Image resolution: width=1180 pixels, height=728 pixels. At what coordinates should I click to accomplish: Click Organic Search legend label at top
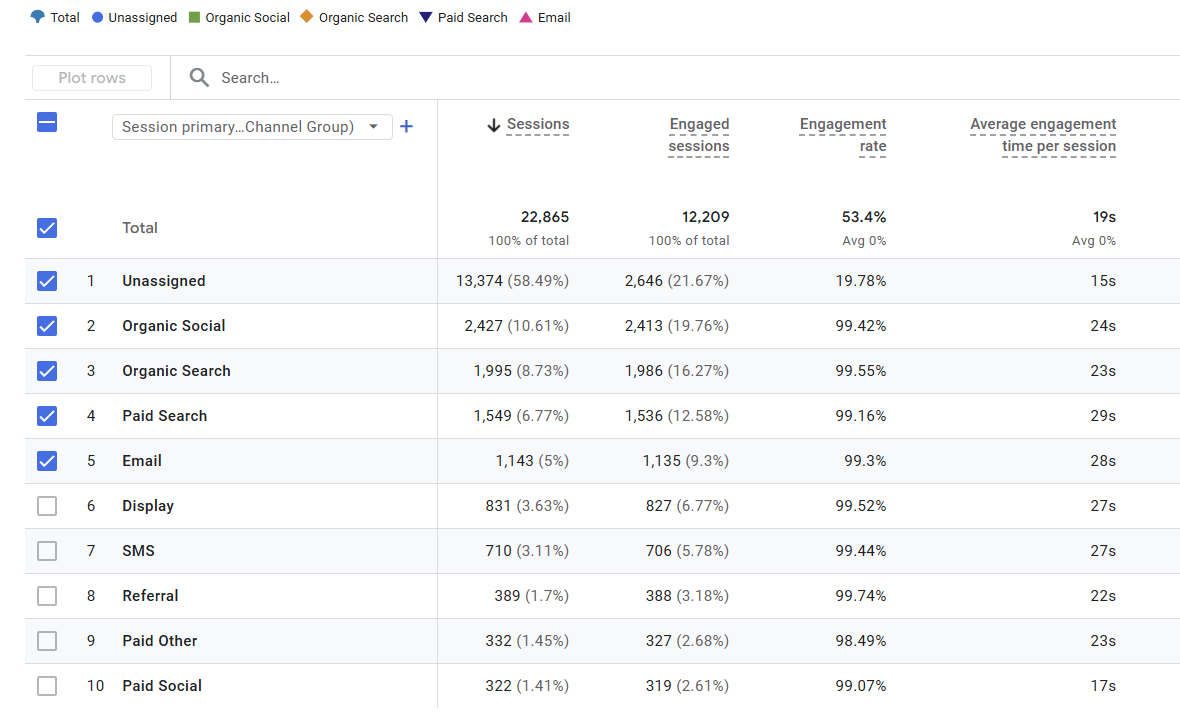pos(363,17)
